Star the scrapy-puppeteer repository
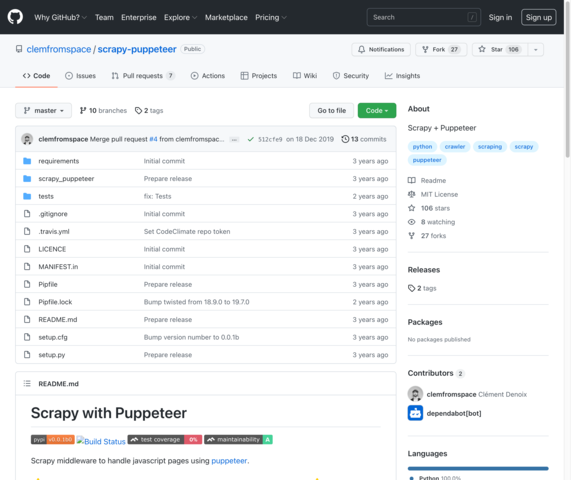Screen dimensions: 571x480 [500, 50]
